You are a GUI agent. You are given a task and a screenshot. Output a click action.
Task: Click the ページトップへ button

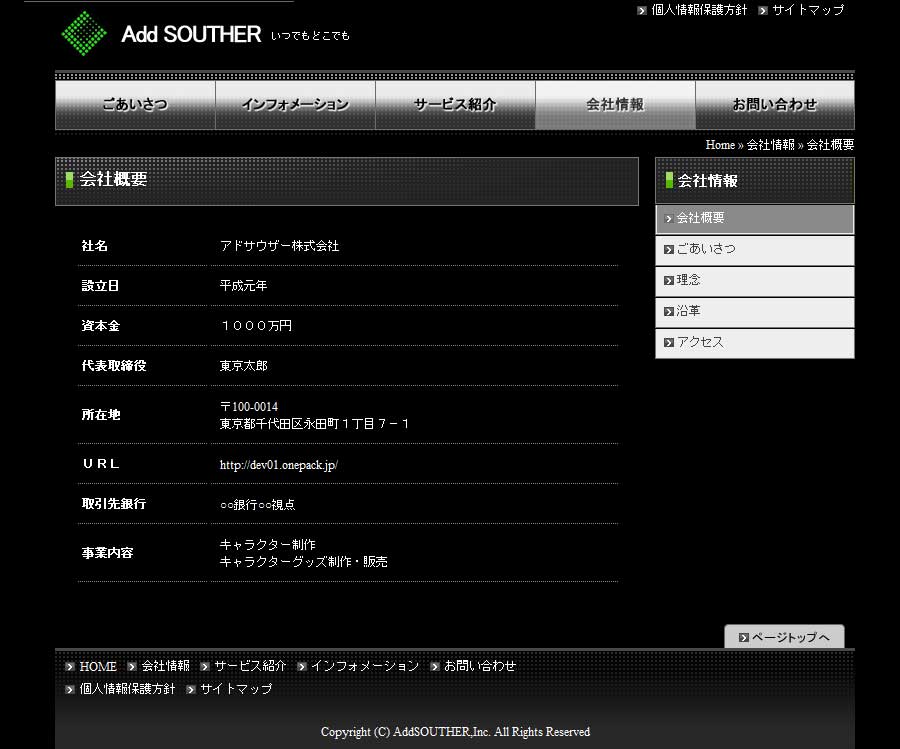784,637
